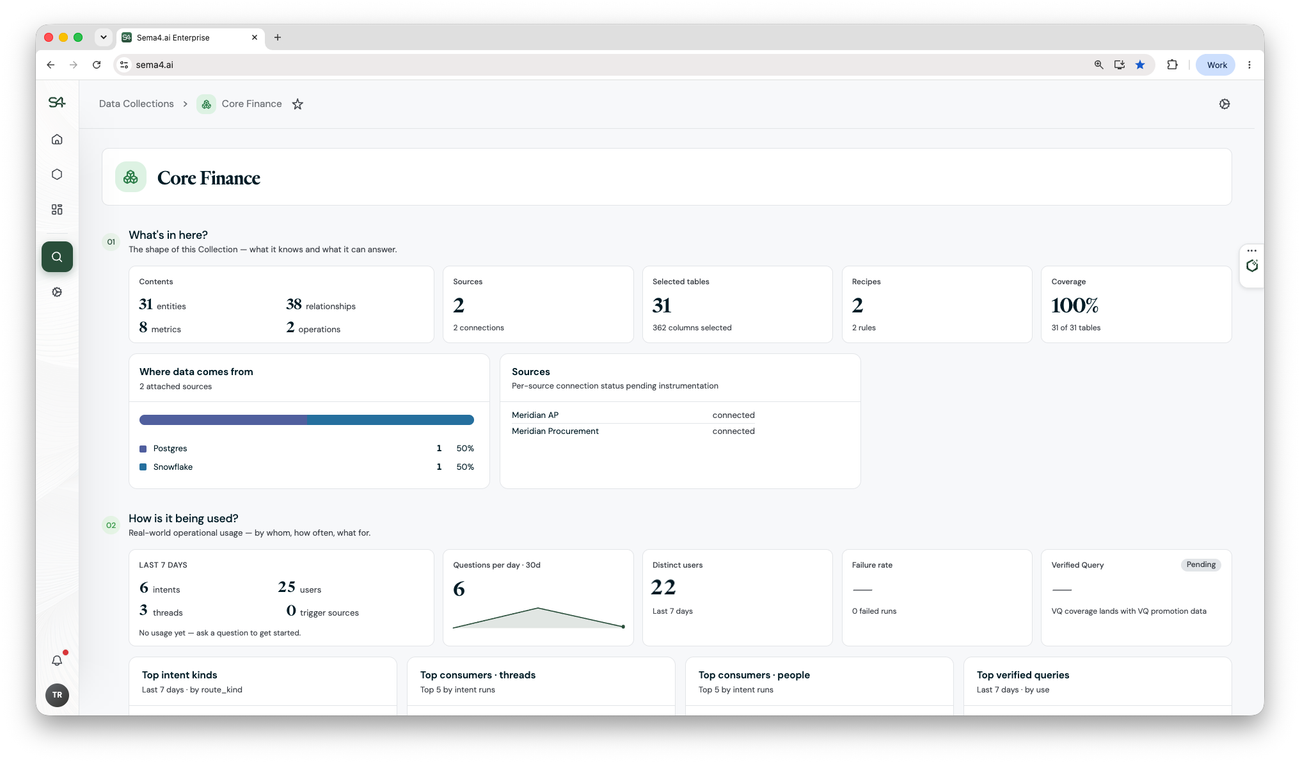This screenshot has height=763, width=1300.
Task: Click the 'Where data comes from' heading
Action: (196, 372)
